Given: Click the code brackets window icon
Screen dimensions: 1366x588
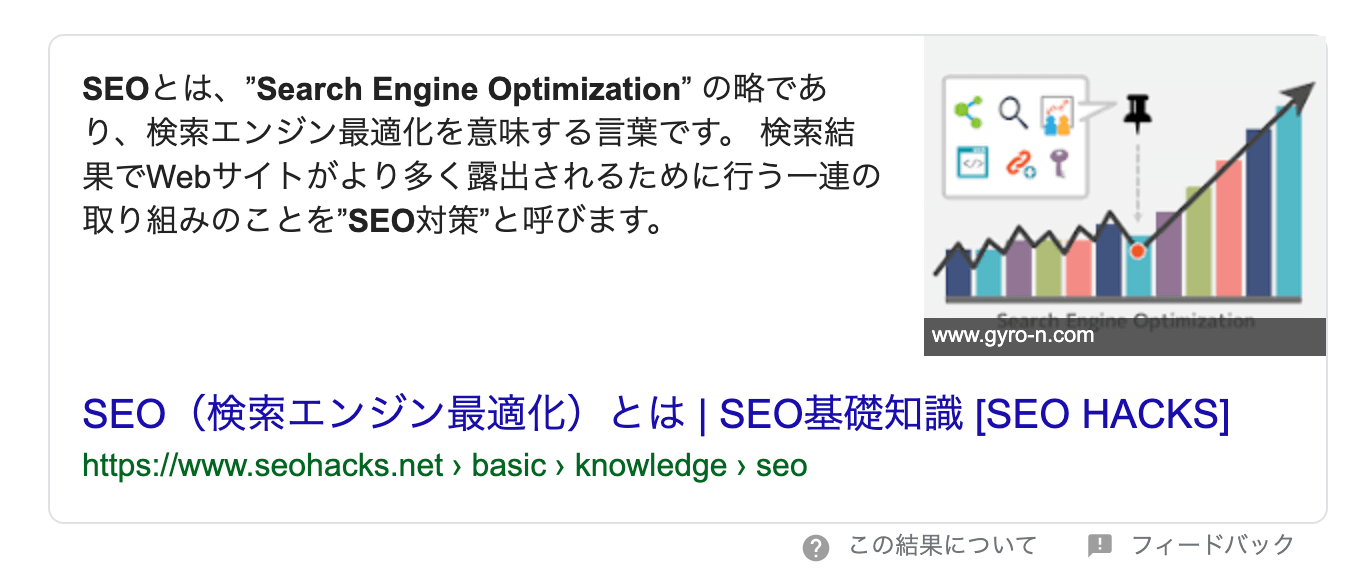Looking at the screenshot, I should (x=973, y=161).
